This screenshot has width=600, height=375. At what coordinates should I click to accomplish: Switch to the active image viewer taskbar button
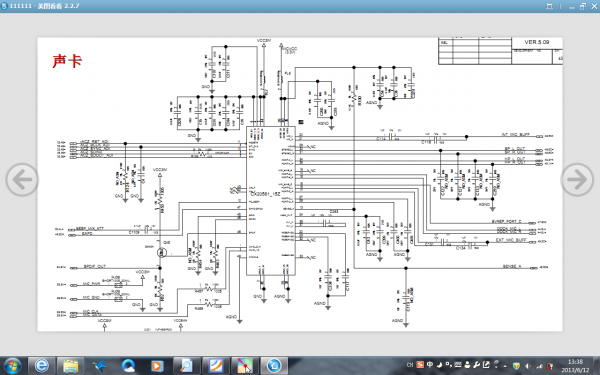[x=274, y=366]
